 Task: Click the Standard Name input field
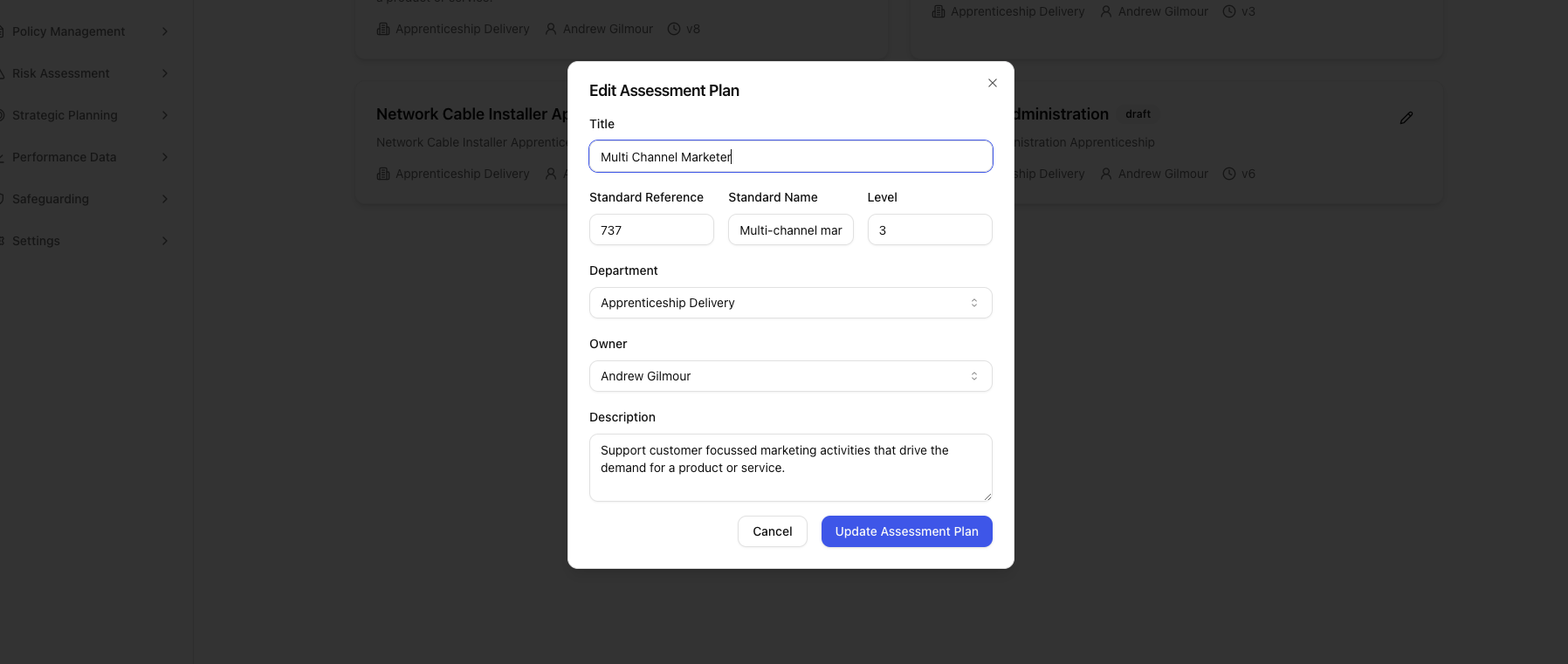pos(790,230)
